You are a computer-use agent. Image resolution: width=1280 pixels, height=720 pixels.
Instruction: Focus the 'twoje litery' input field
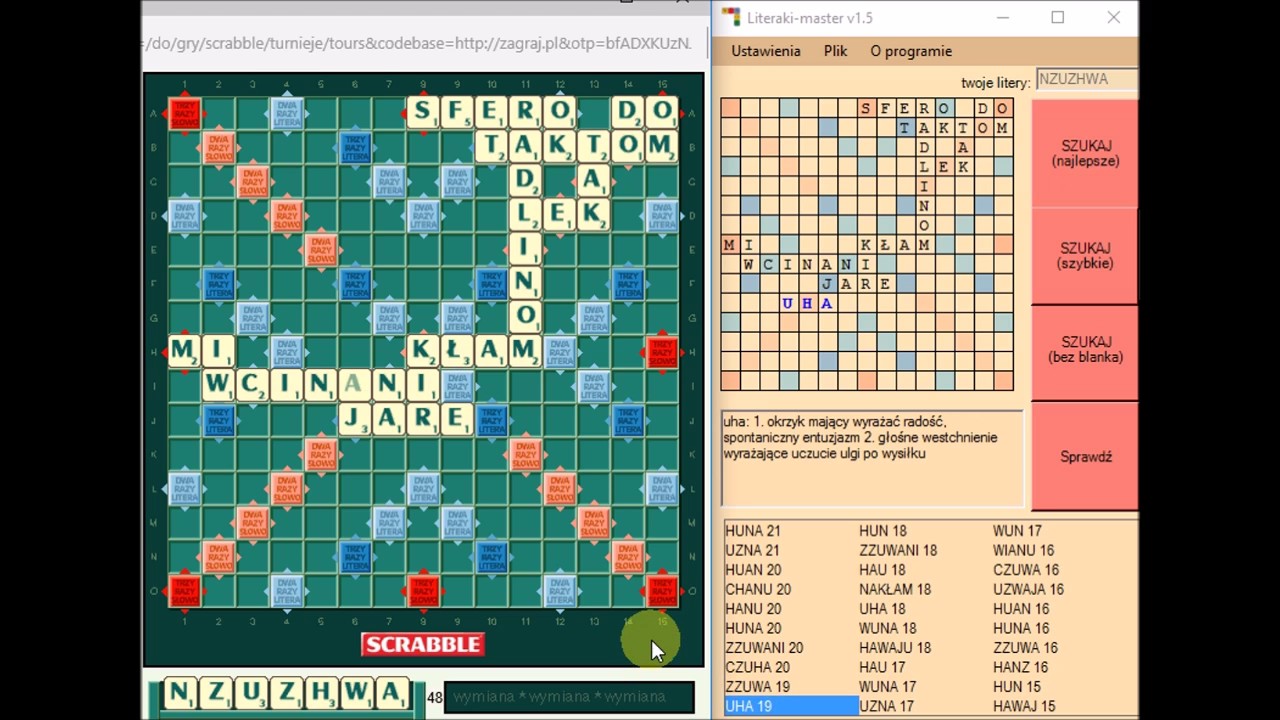[x=1086, y=79]
